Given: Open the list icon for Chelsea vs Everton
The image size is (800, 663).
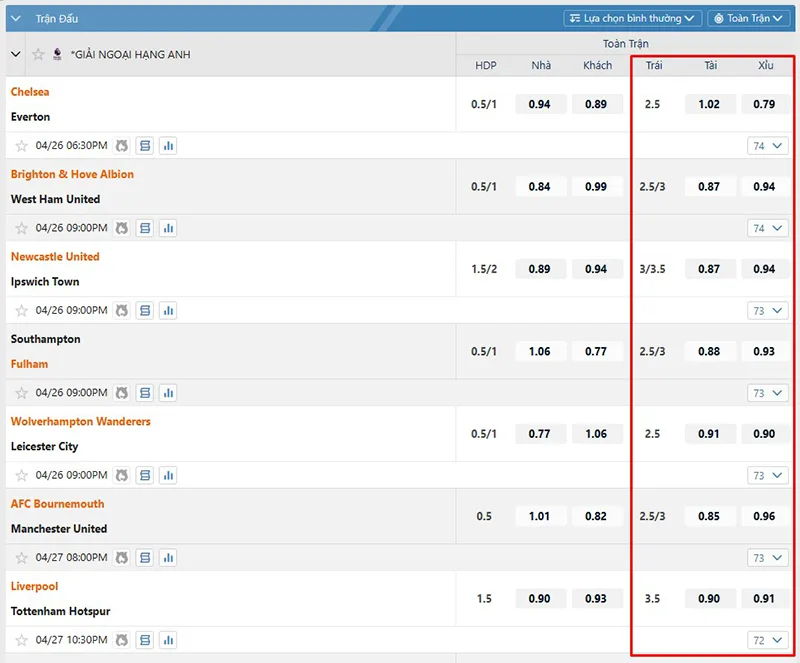Looking at the screenshot, I should 145,146.
